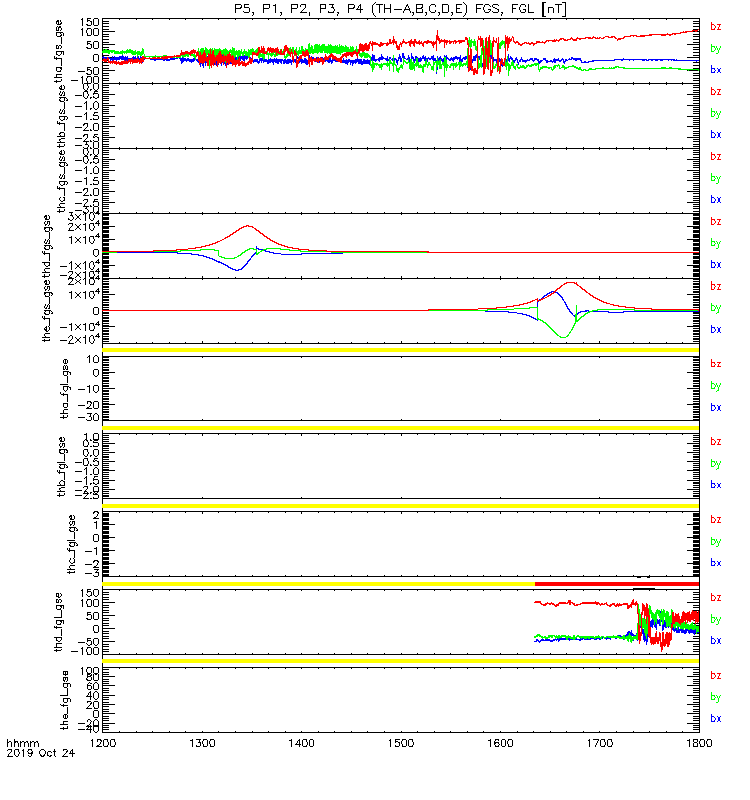Image resolution: width=750 pixels, height=800 pixels.
Task: Click the "thc_fgs_gse" y-axis label
Action: pos(61,181)
